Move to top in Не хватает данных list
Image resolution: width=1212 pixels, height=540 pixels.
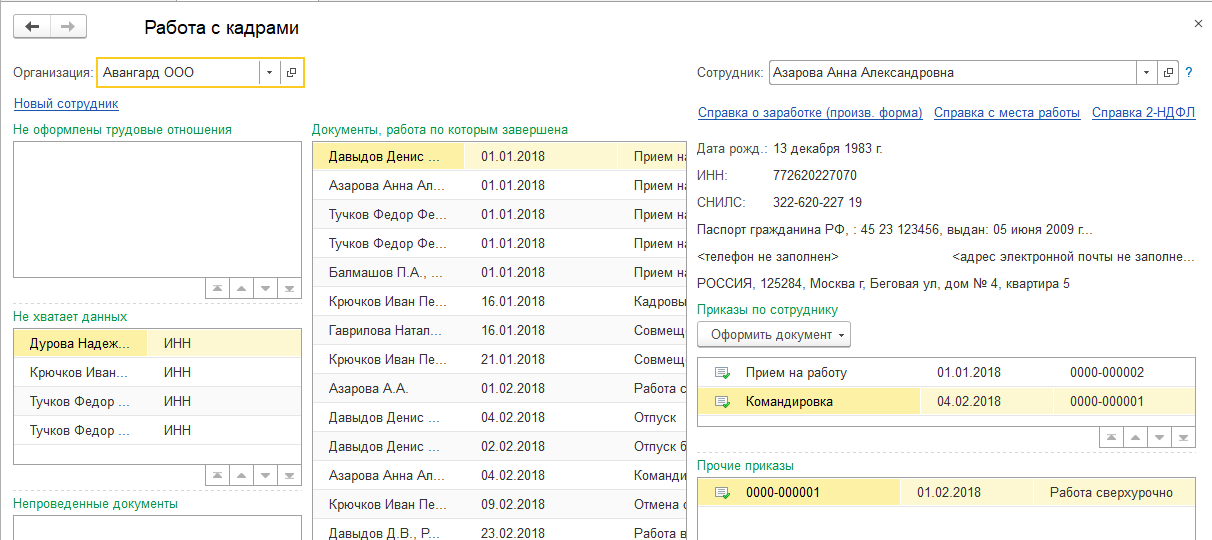(217, 475)
